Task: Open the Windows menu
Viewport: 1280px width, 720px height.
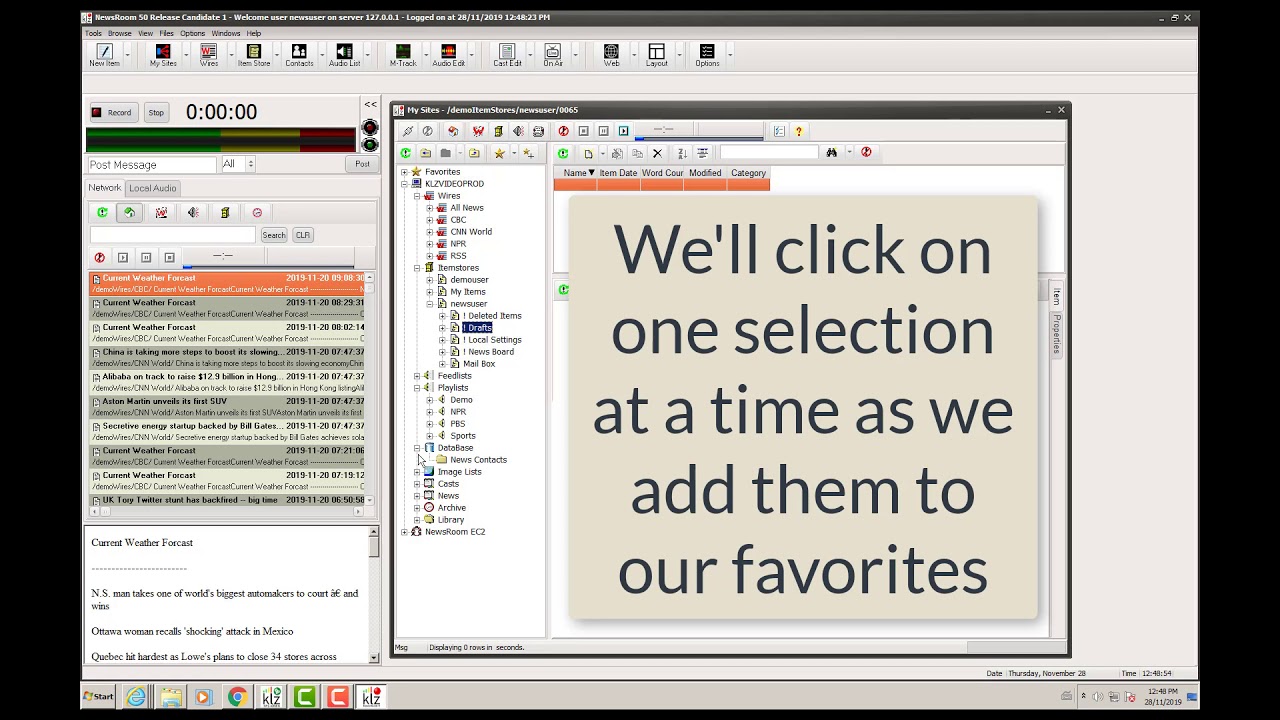Action: (x=226, y=33)
